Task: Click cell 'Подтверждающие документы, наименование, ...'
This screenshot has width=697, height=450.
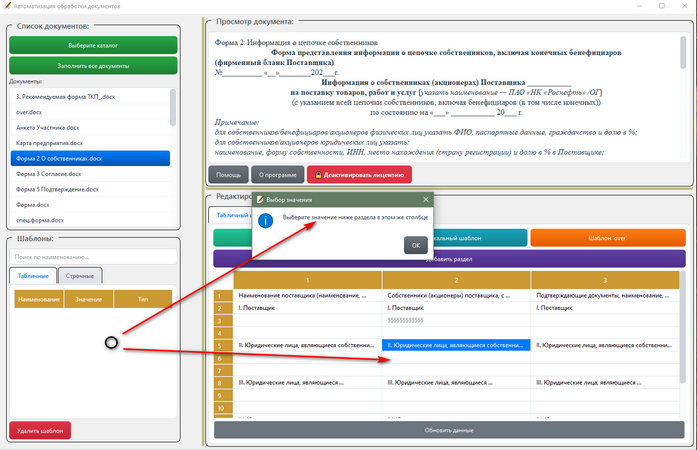Action: click(x=605, y=295)
